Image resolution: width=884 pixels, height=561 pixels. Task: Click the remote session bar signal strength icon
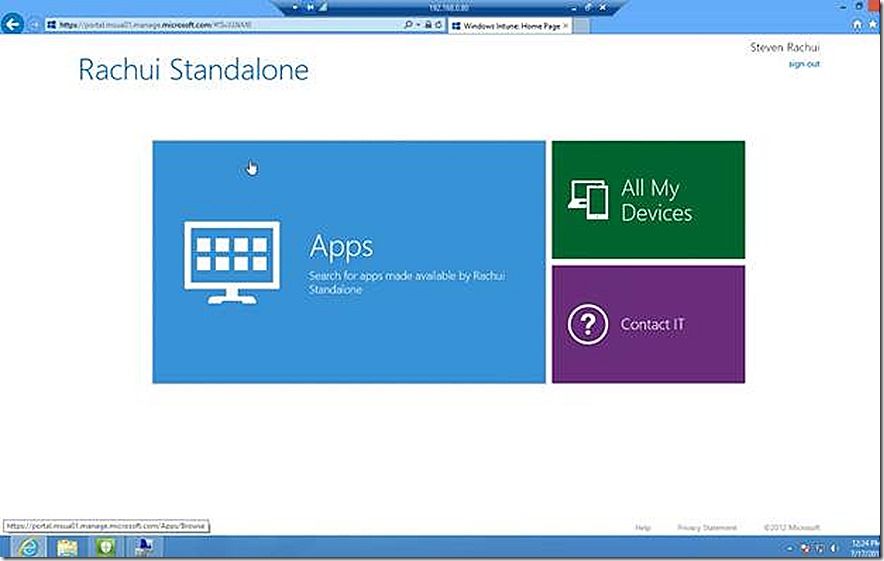tap(322, 7)
